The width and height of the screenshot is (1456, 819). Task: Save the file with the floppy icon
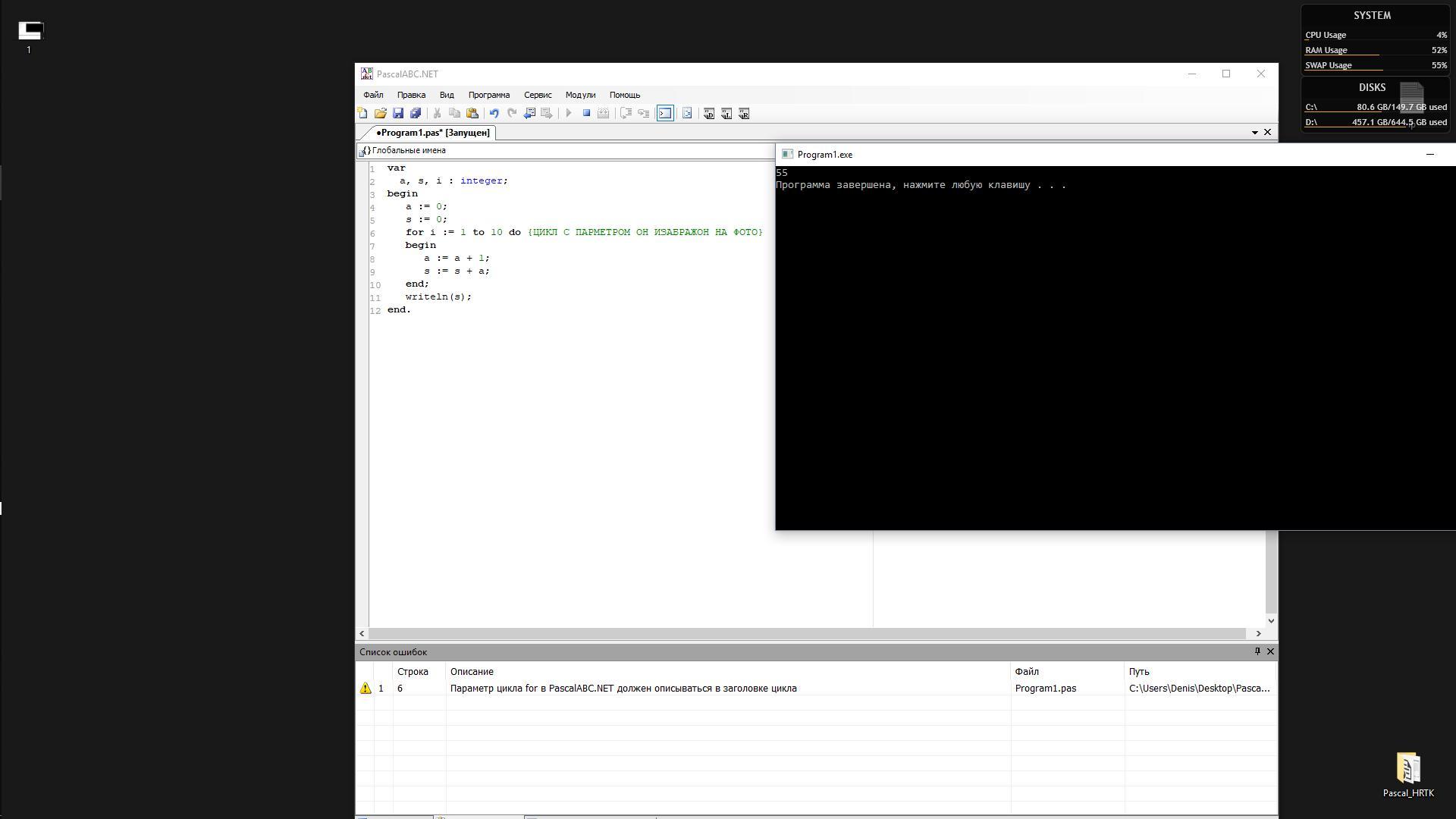(x=398, y=114)
